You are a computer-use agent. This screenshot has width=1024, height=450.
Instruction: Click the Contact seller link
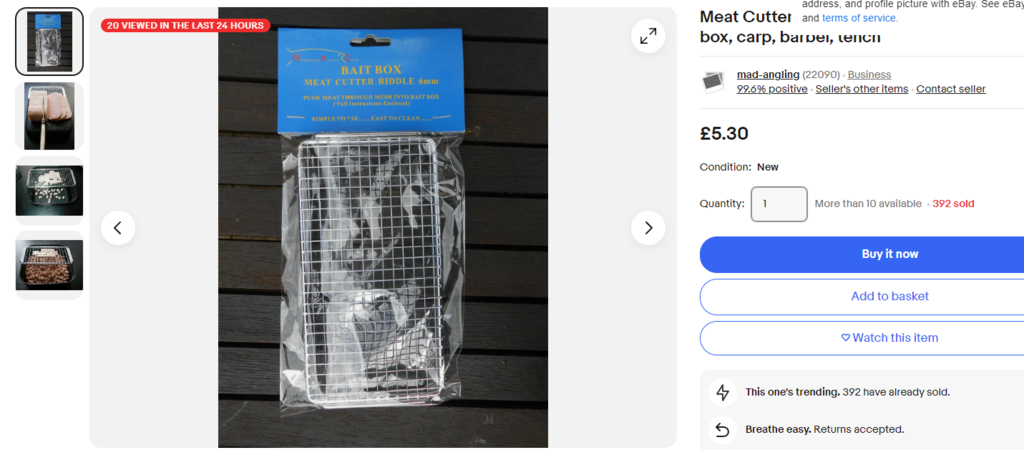pos(951,89)
